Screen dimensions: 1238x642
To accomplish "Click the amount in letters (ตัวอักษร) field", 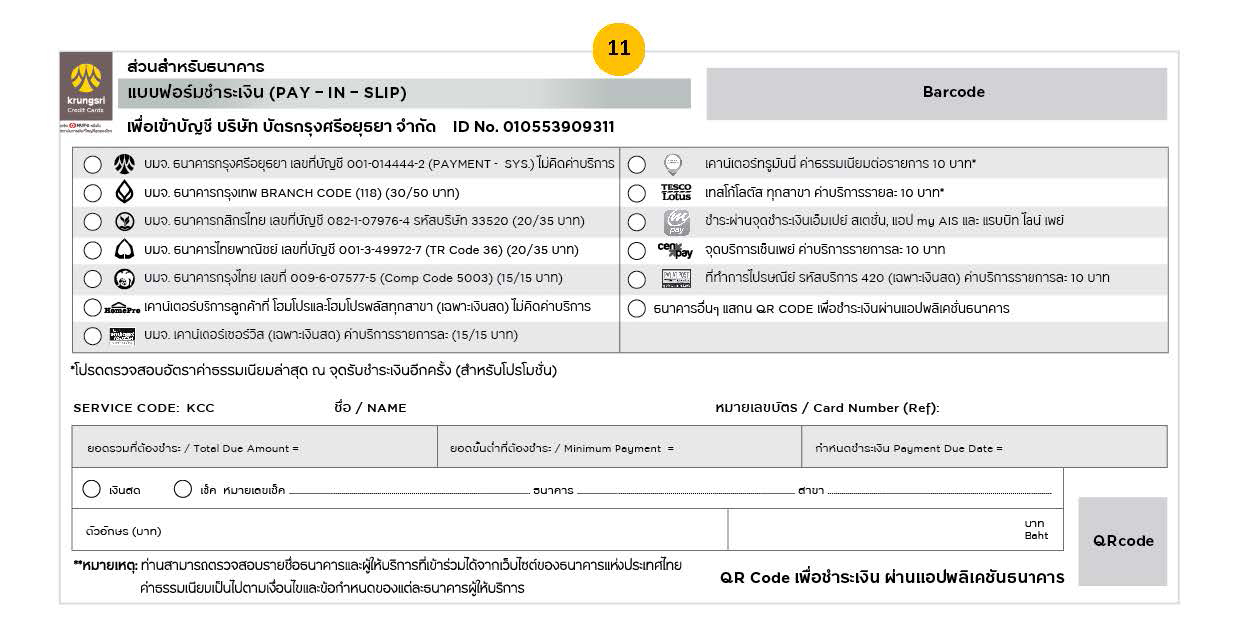I will point(400,530).
